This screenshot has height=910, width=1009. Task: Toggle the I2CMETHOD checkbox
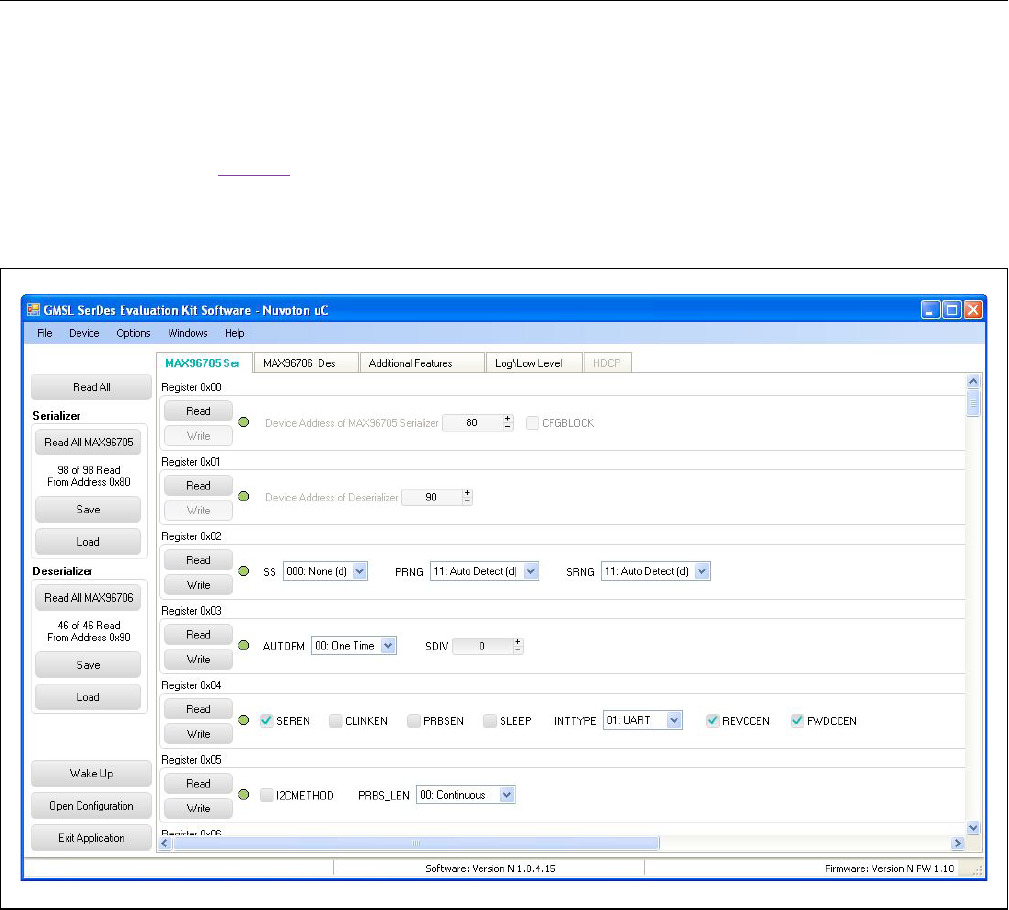[267, 796]
